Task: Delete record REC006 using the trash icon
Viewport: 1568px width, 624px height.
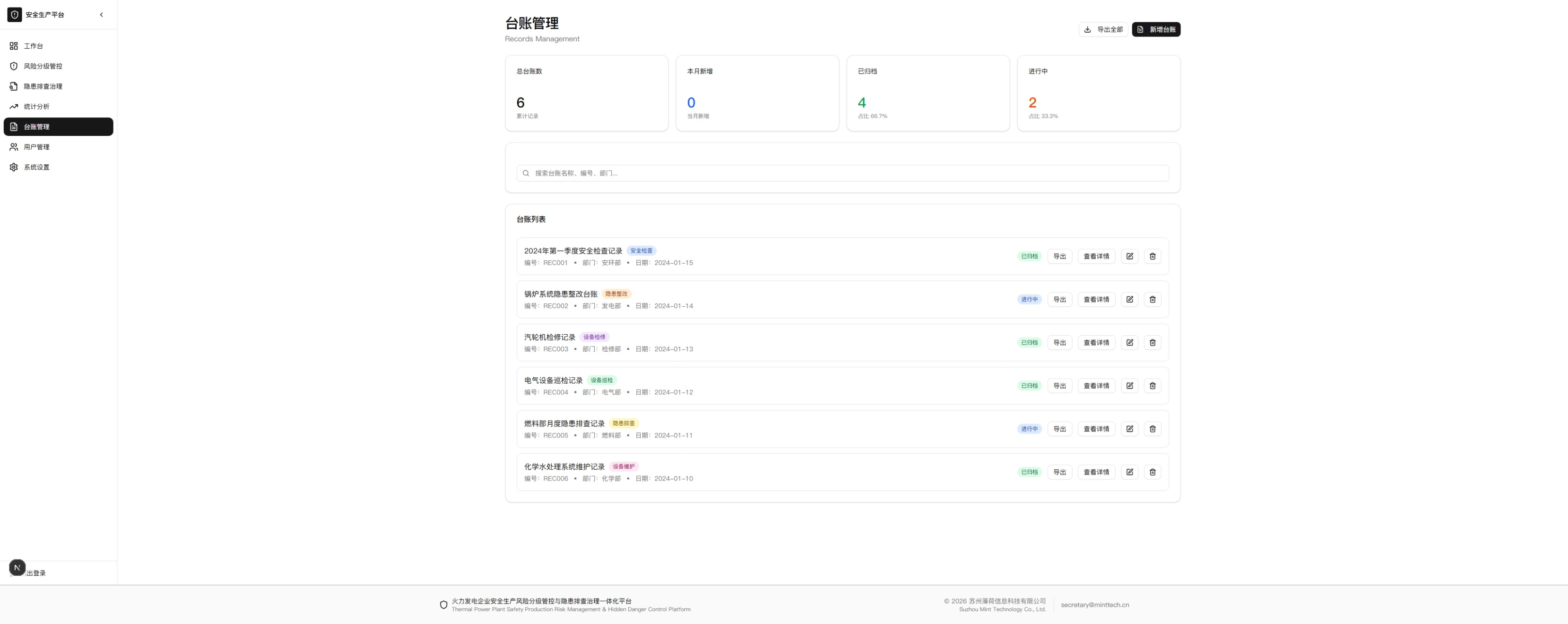Action: tap(1152, 472)
